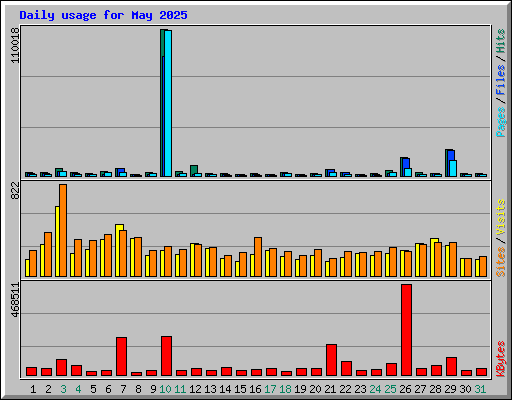512x400 pixels.
Task: Click the orange Sites bar for day 2
Action: (48, 254)
